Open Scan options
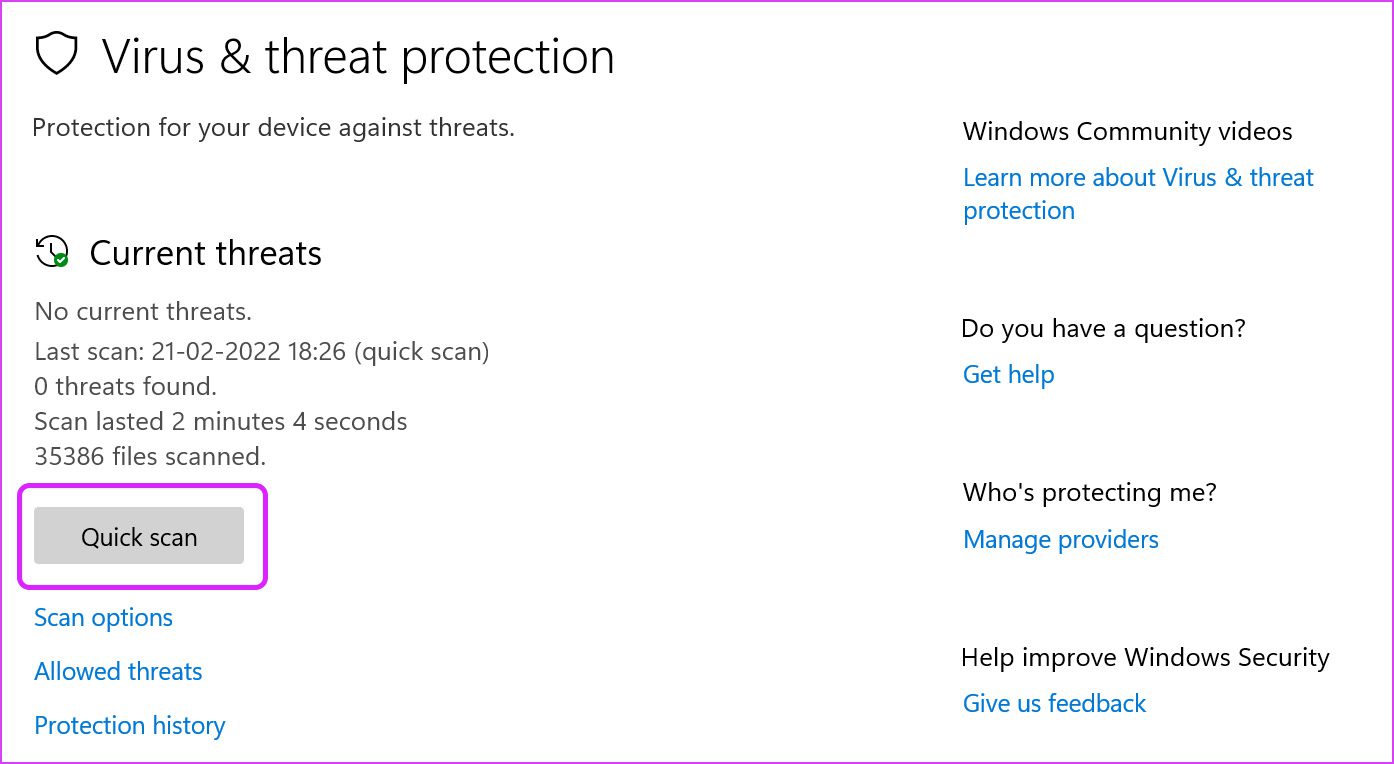Viewport: 1394px width, 764px height. point(103,617)
